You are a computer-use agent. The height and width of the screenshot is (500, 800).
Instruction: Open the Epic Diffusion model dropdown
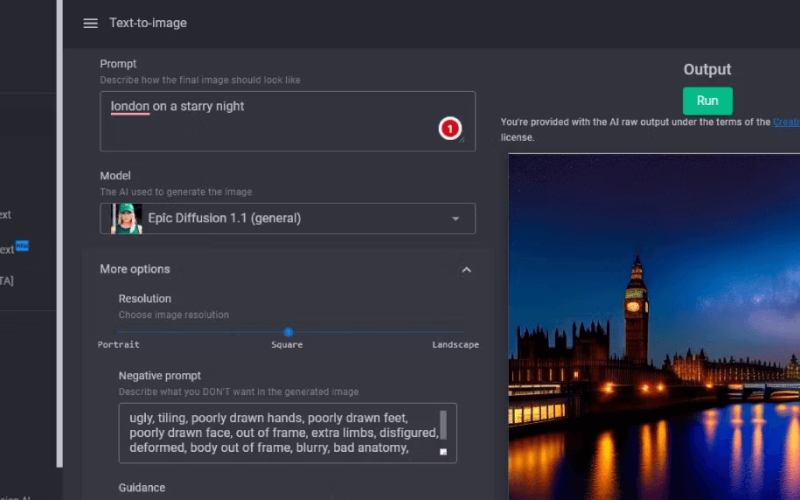(288, 218)
